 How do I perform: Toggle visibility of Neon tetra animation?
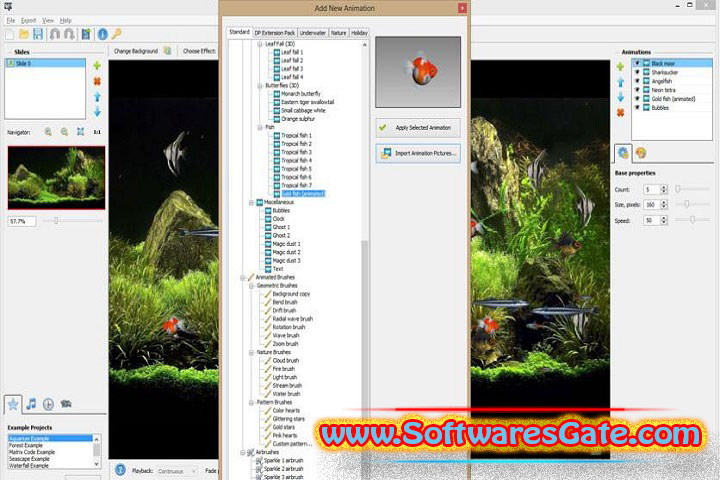pyautogui.click(x=637, y=90)
